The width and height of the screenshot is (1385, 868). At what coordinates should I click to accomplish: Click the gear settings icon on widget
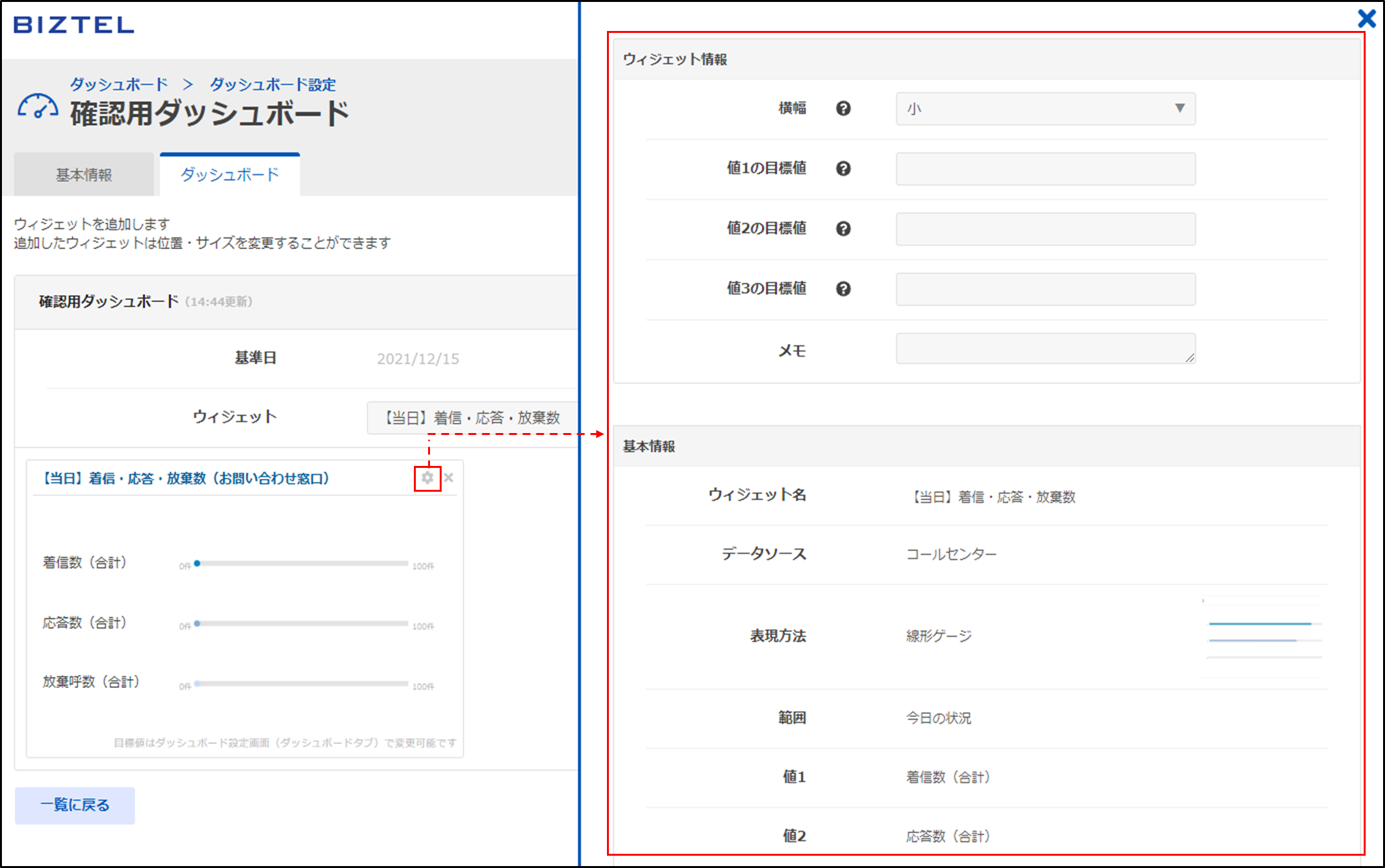427,478
